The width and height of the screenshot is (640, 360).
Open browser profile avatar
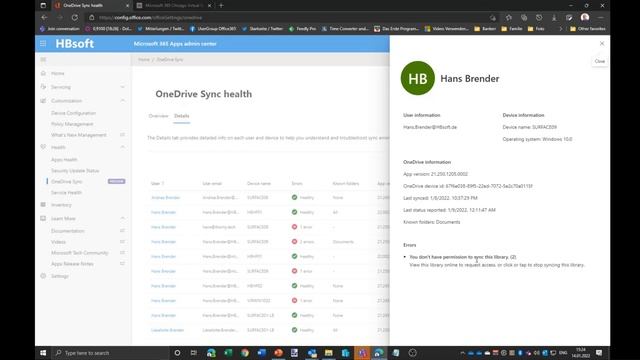pyautogui.click(x=585, y=17)
